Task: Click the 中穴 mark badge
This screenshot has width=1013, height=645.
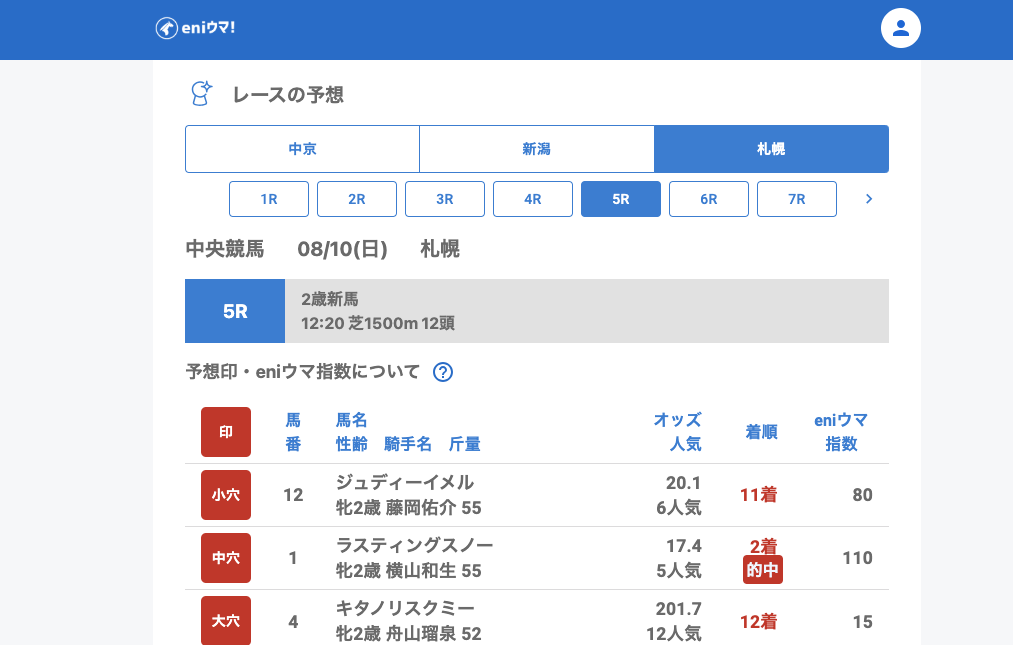Action: click(x=226, y=558)
